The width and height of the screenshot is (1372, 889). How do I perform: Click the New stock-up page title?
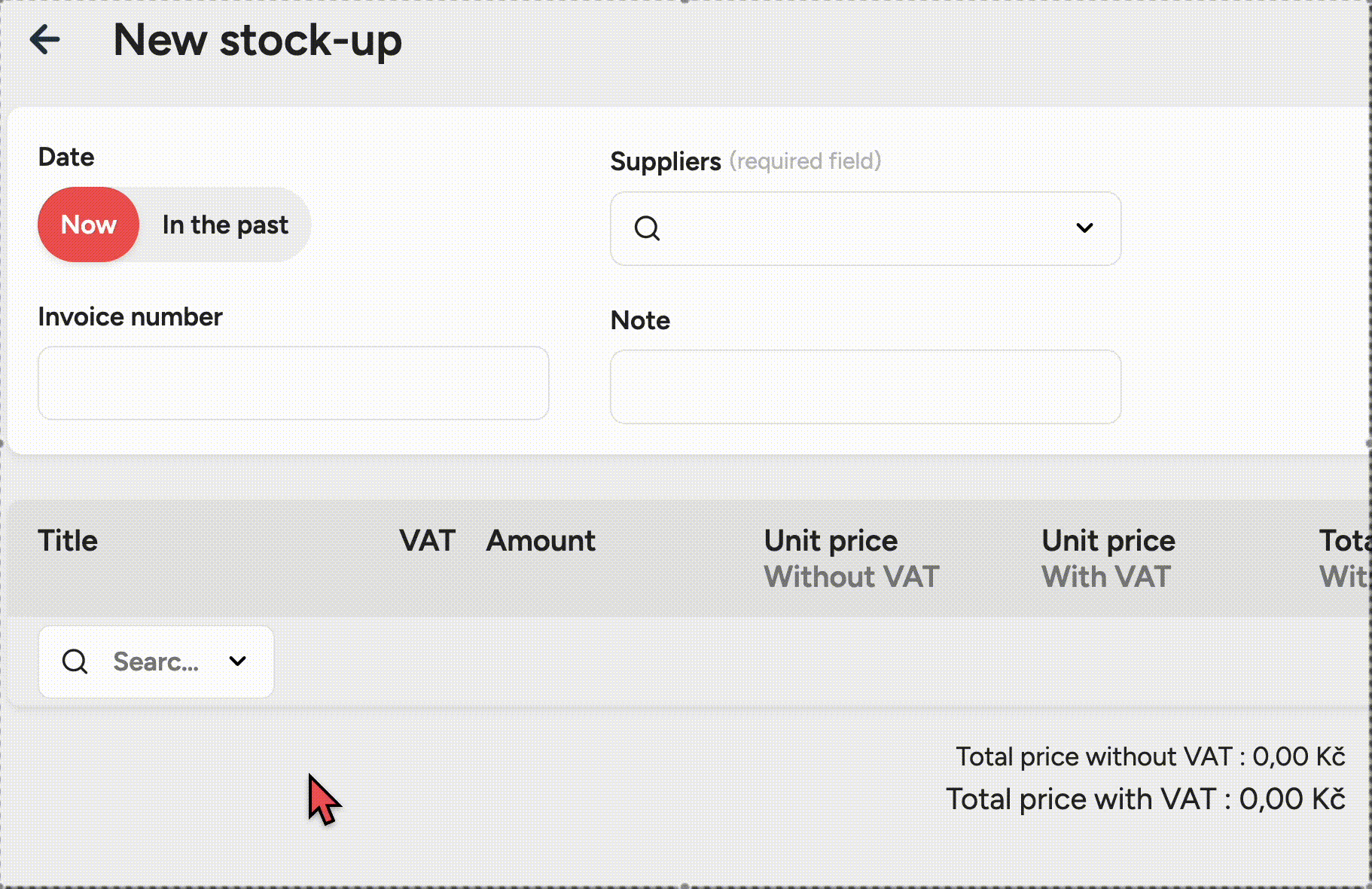tap(258, 40)
